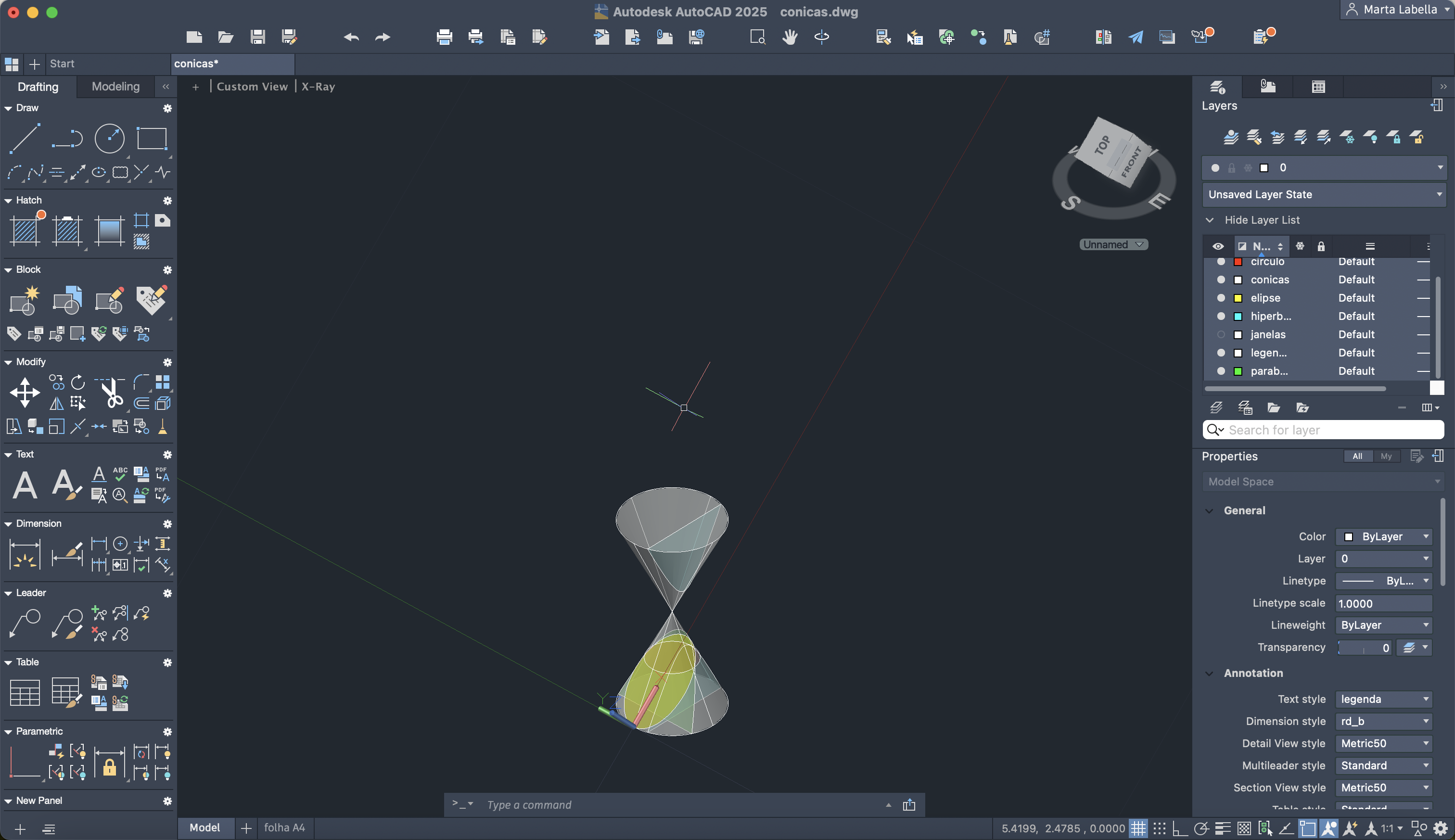Click the Unnamed view button

(1113, 244)
